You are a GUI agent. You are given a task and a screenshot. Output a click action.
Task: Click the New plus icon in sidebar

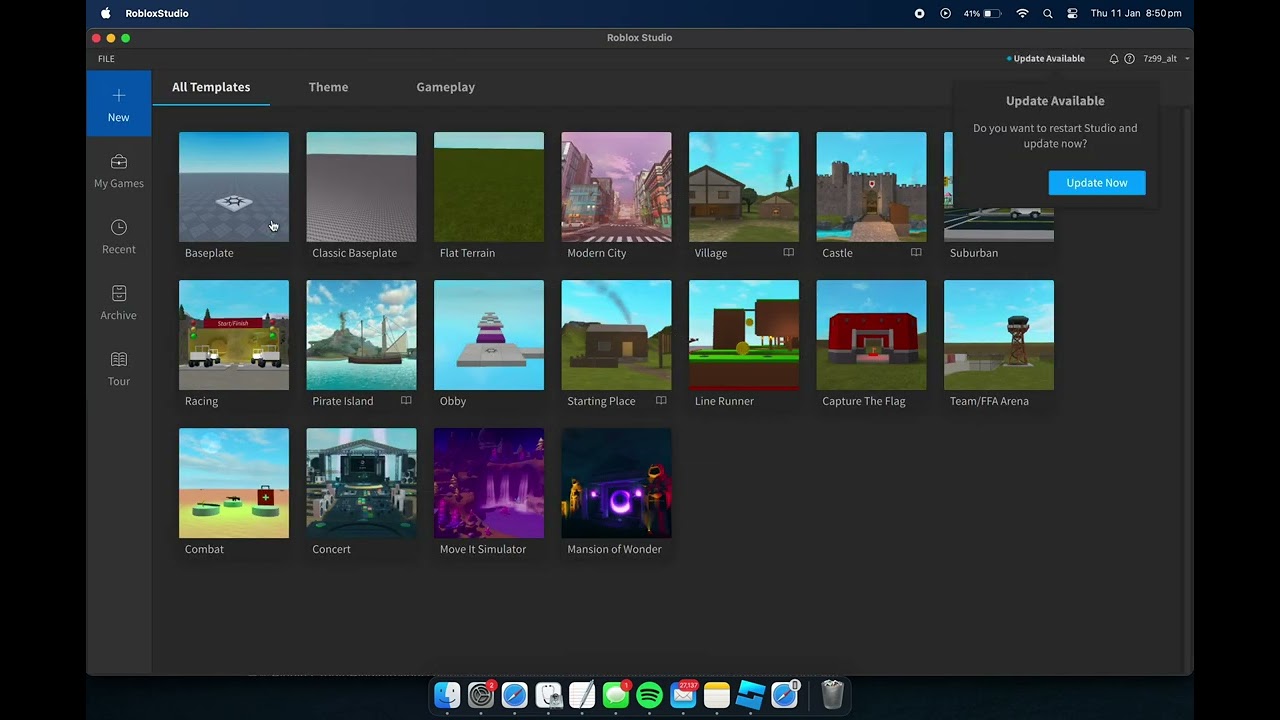pos(118,96)
